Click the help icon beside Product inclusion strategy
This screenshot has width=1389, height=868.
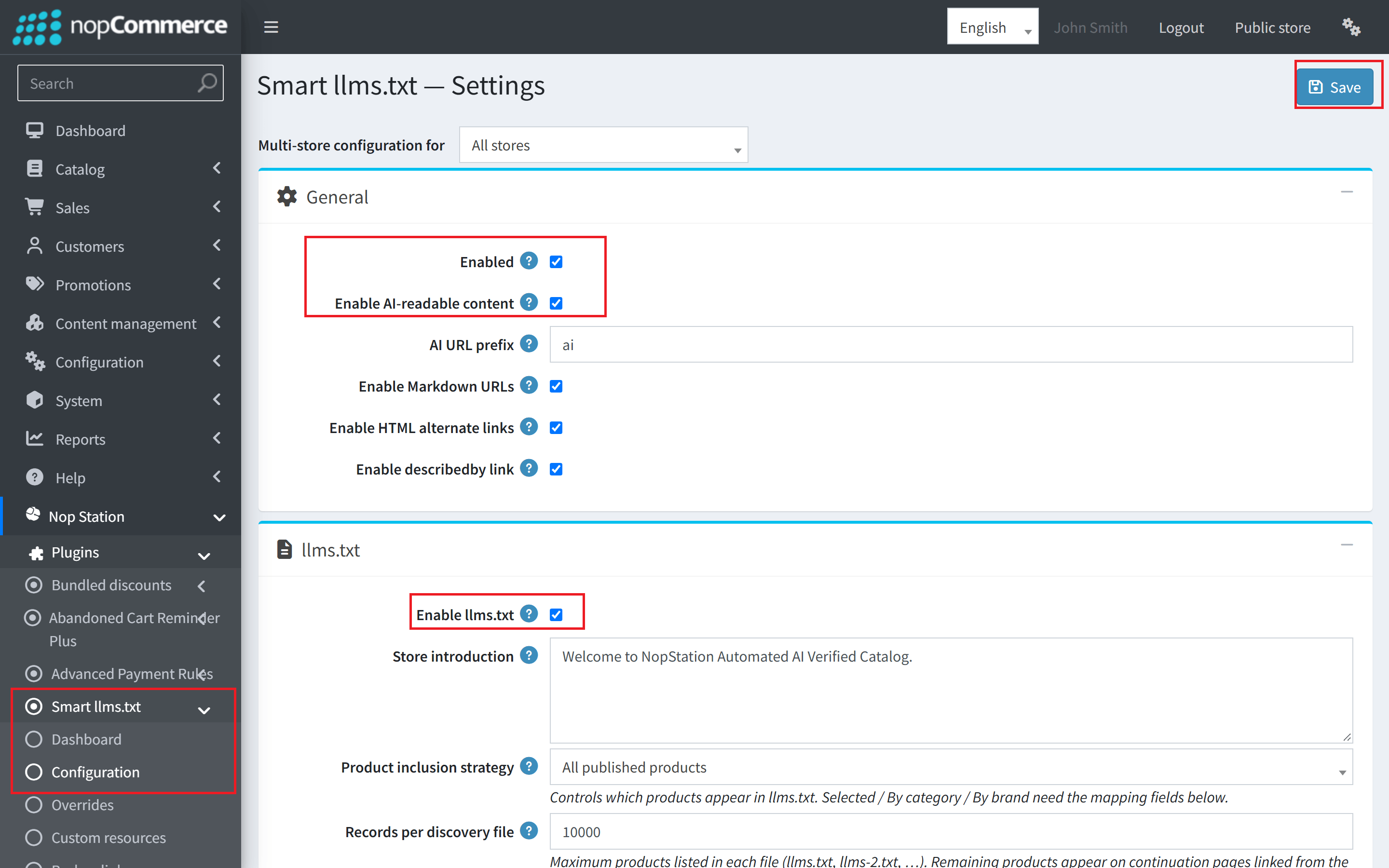(529, 766)
